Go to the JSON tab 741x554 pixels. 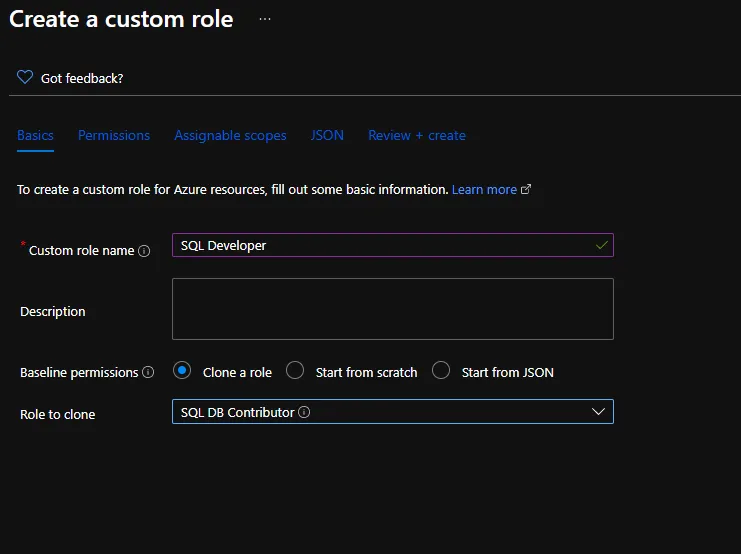327,135
